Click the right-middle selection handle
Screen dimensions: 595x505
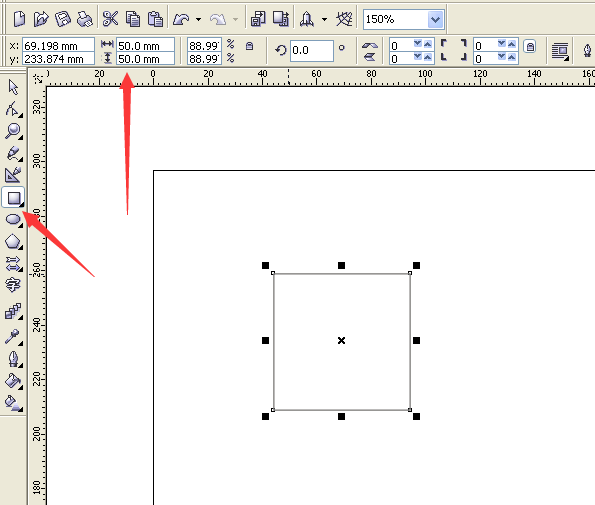tap(416, 340)
